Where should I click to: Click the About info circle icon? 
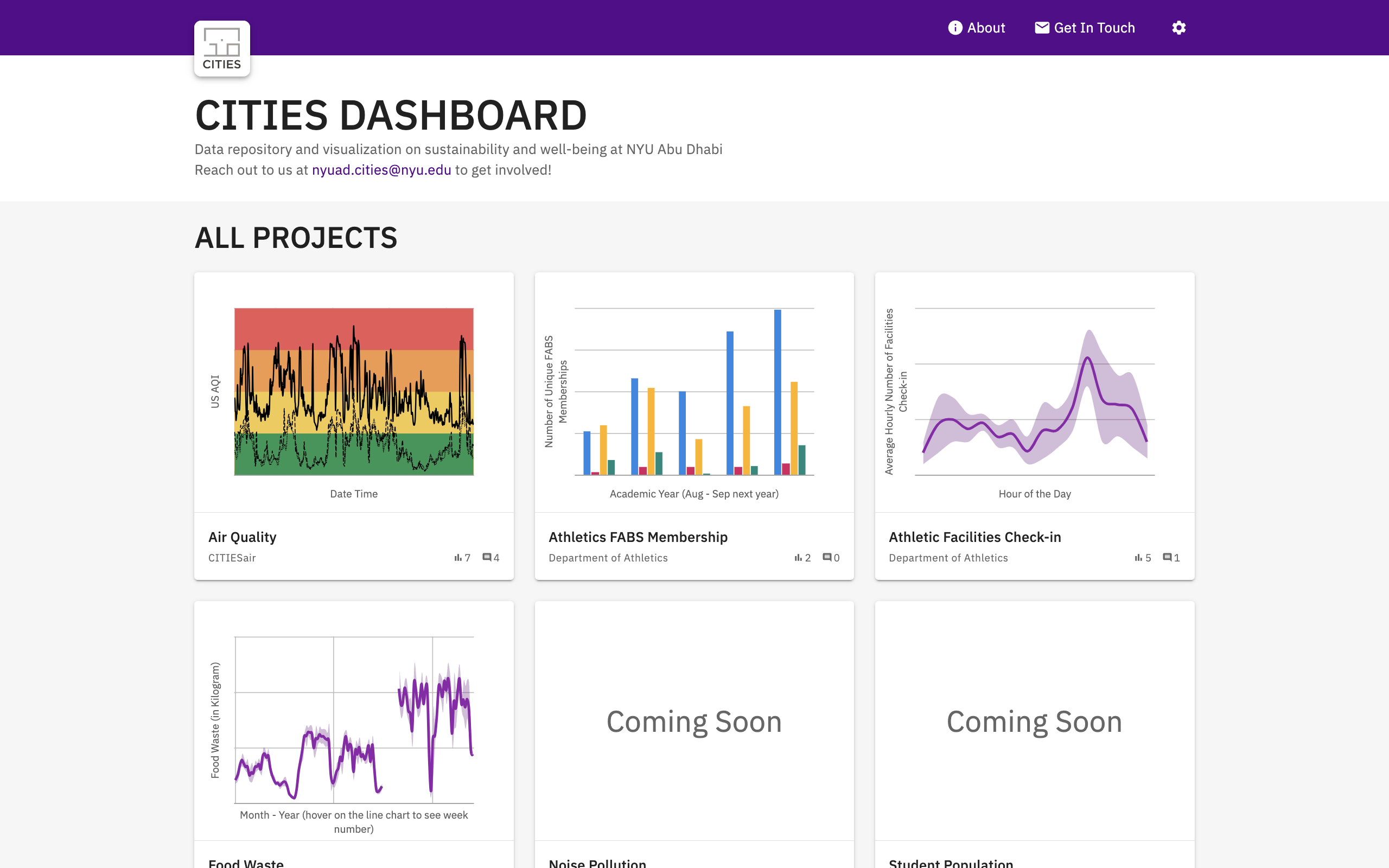[955, 28]
